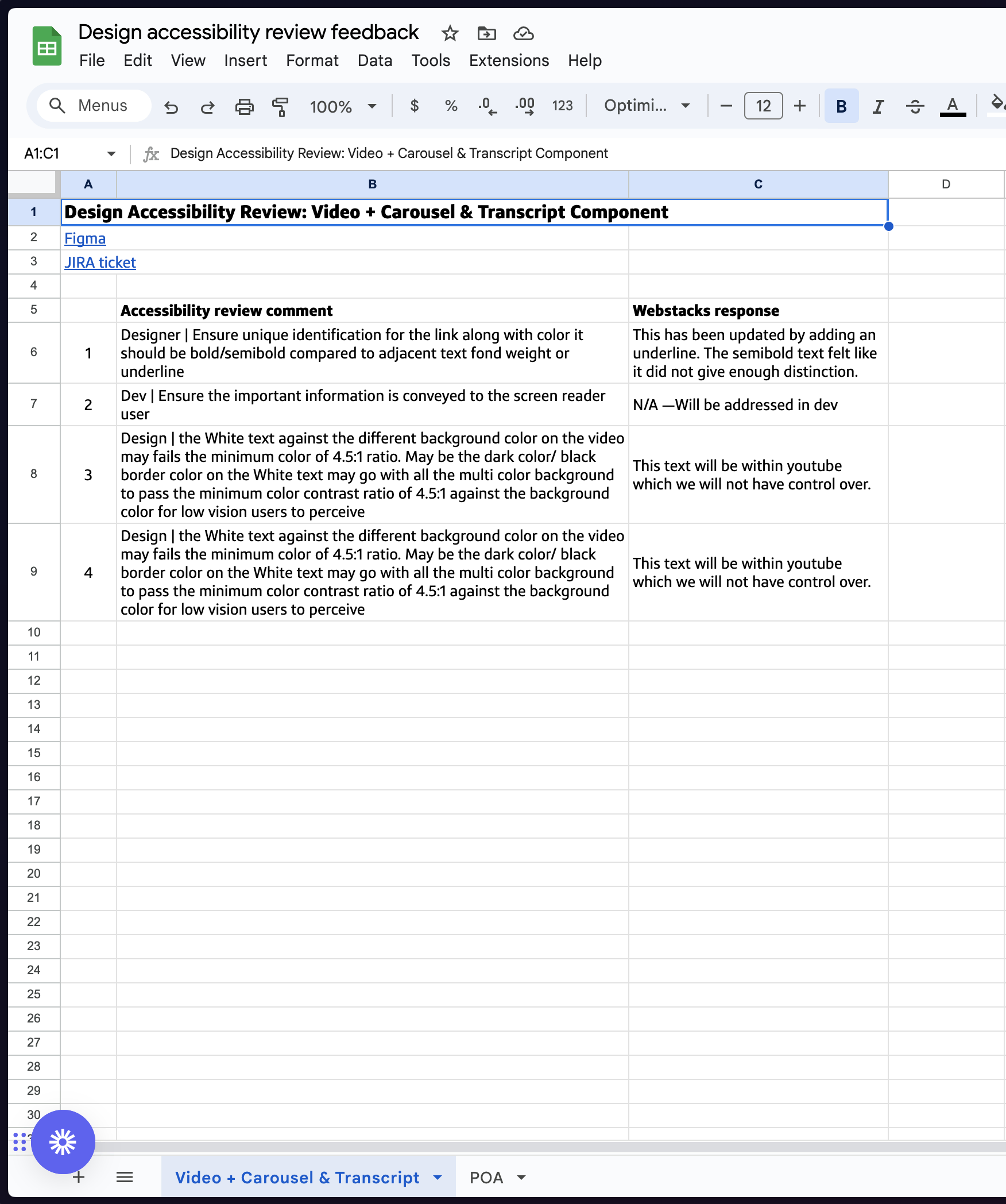This screenshot has height=1204, width=1006.
Task: Undo the last action
Action: coord(172,106)
